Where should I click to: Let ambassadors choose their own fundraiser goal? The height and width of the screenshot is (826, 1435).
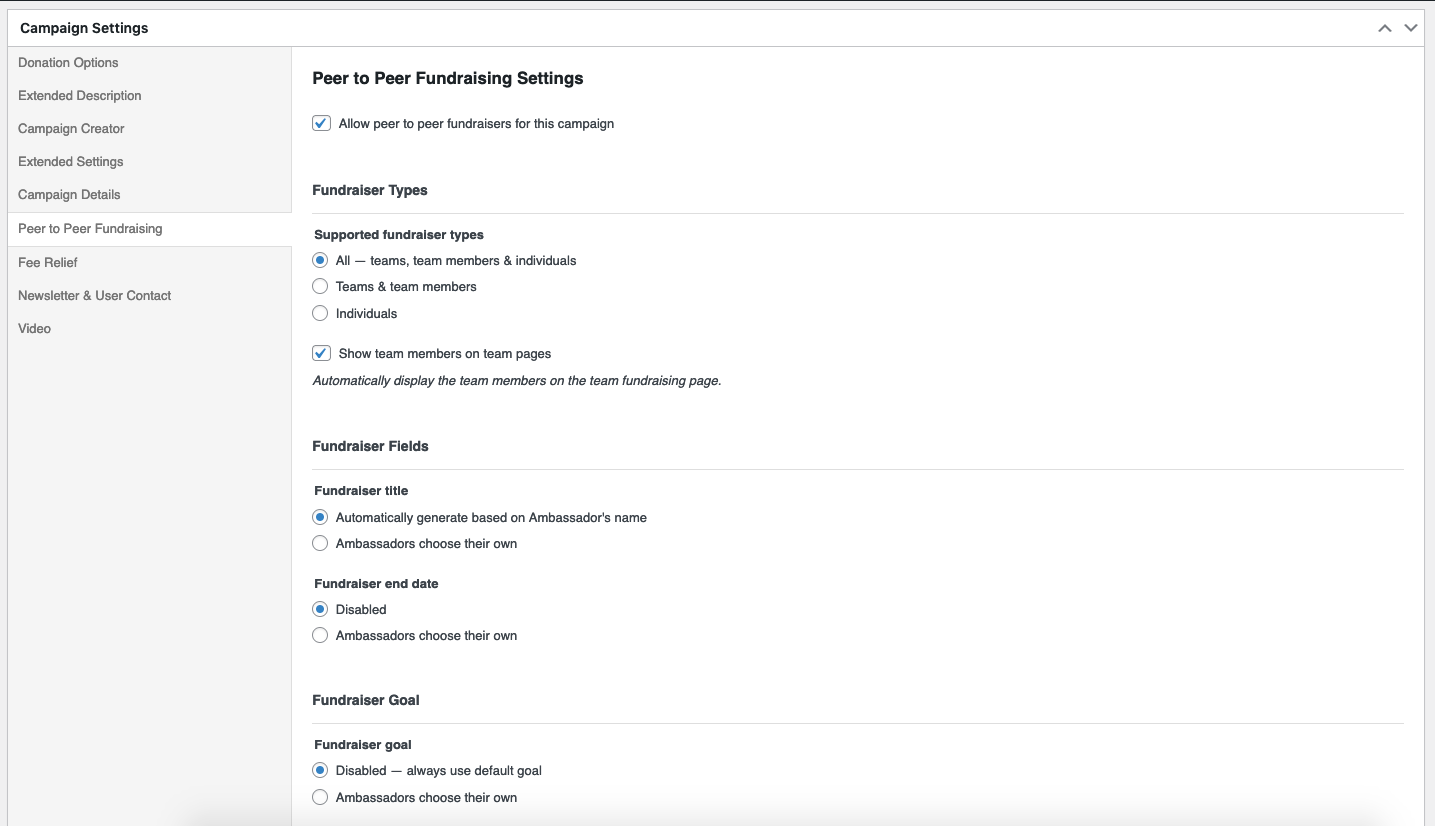pyautogui.click(x=320, y=797)
